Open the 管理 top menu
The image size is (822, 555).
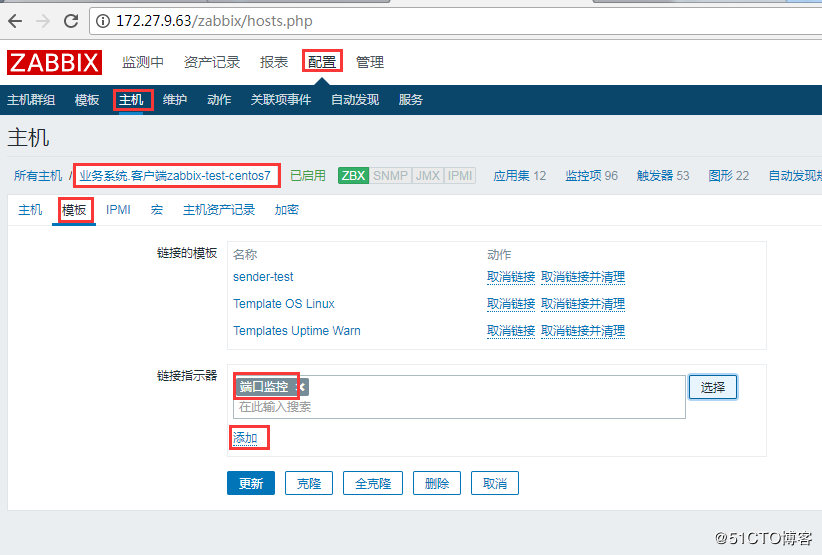(x=370, y=62)
